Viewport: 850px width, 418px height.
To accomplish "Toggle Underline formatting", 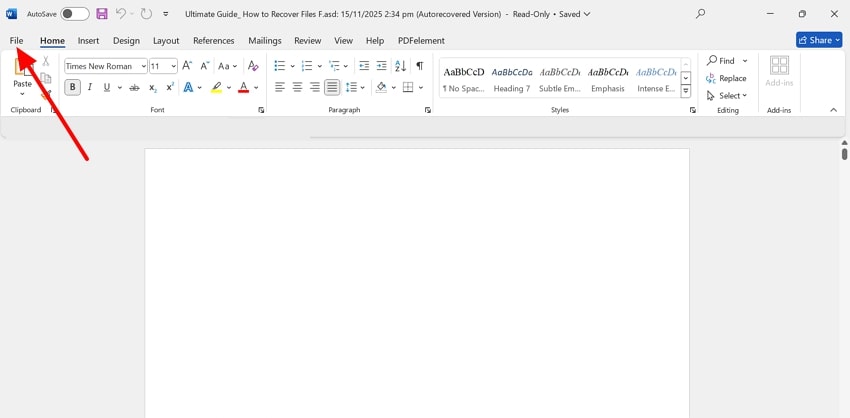I will click(107, 87).
